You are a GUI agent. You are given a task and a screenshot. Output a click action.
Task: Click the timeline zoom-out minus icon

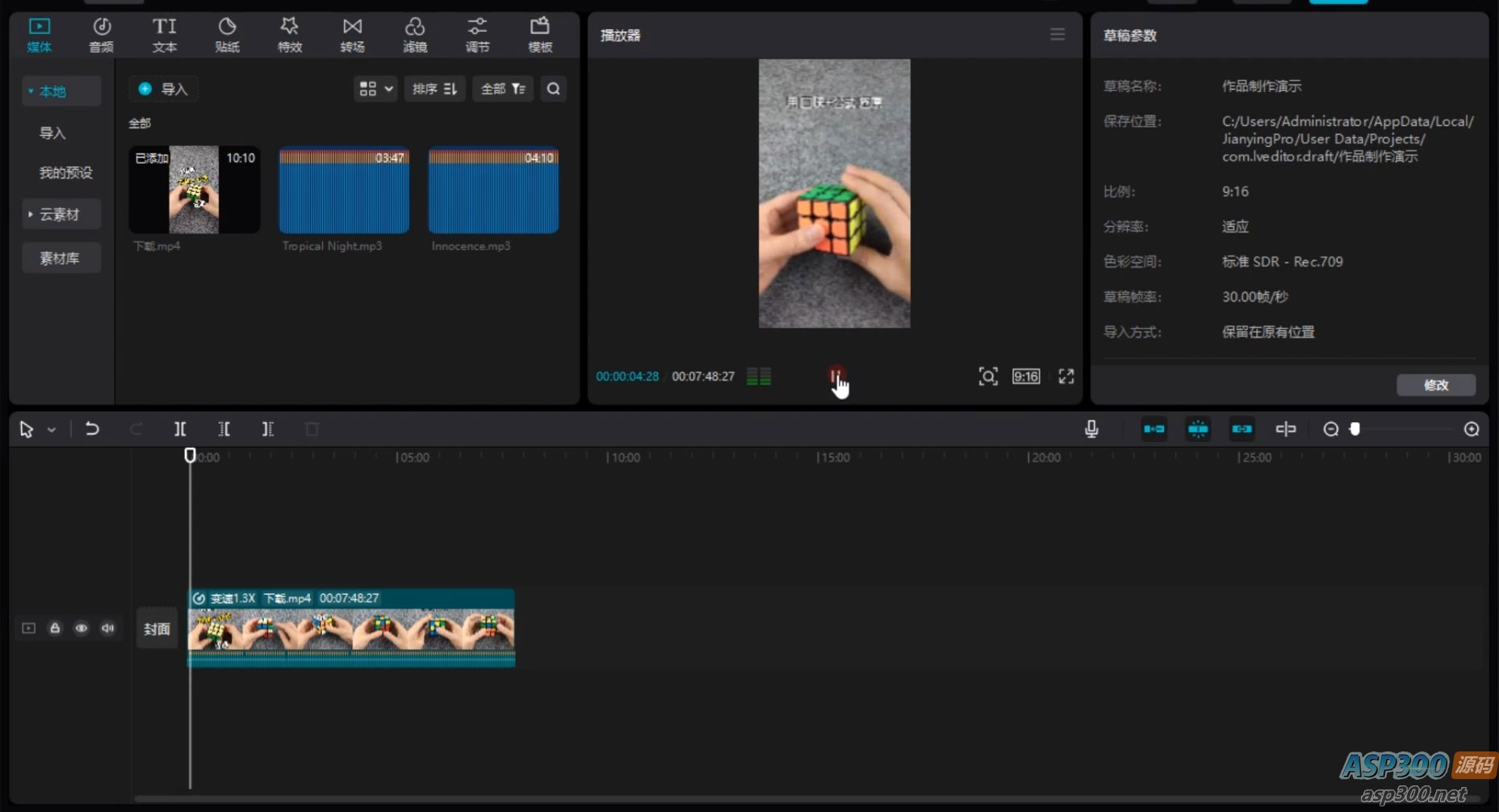click(x=1331, y=429)
